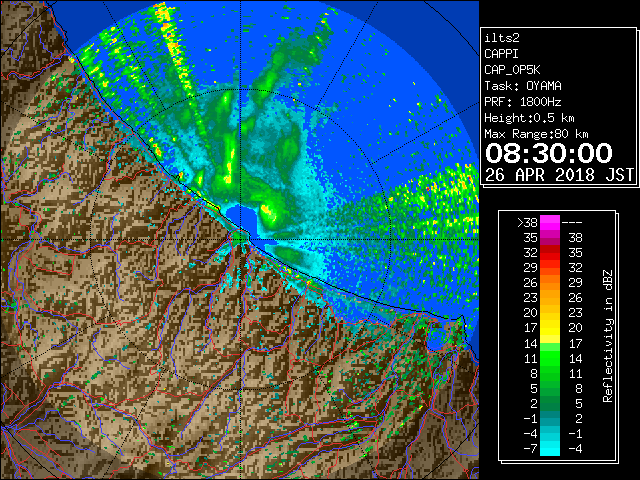
Task: Click the cyan -7 dBZ legend swatch
Action: [x=550, y=448]
